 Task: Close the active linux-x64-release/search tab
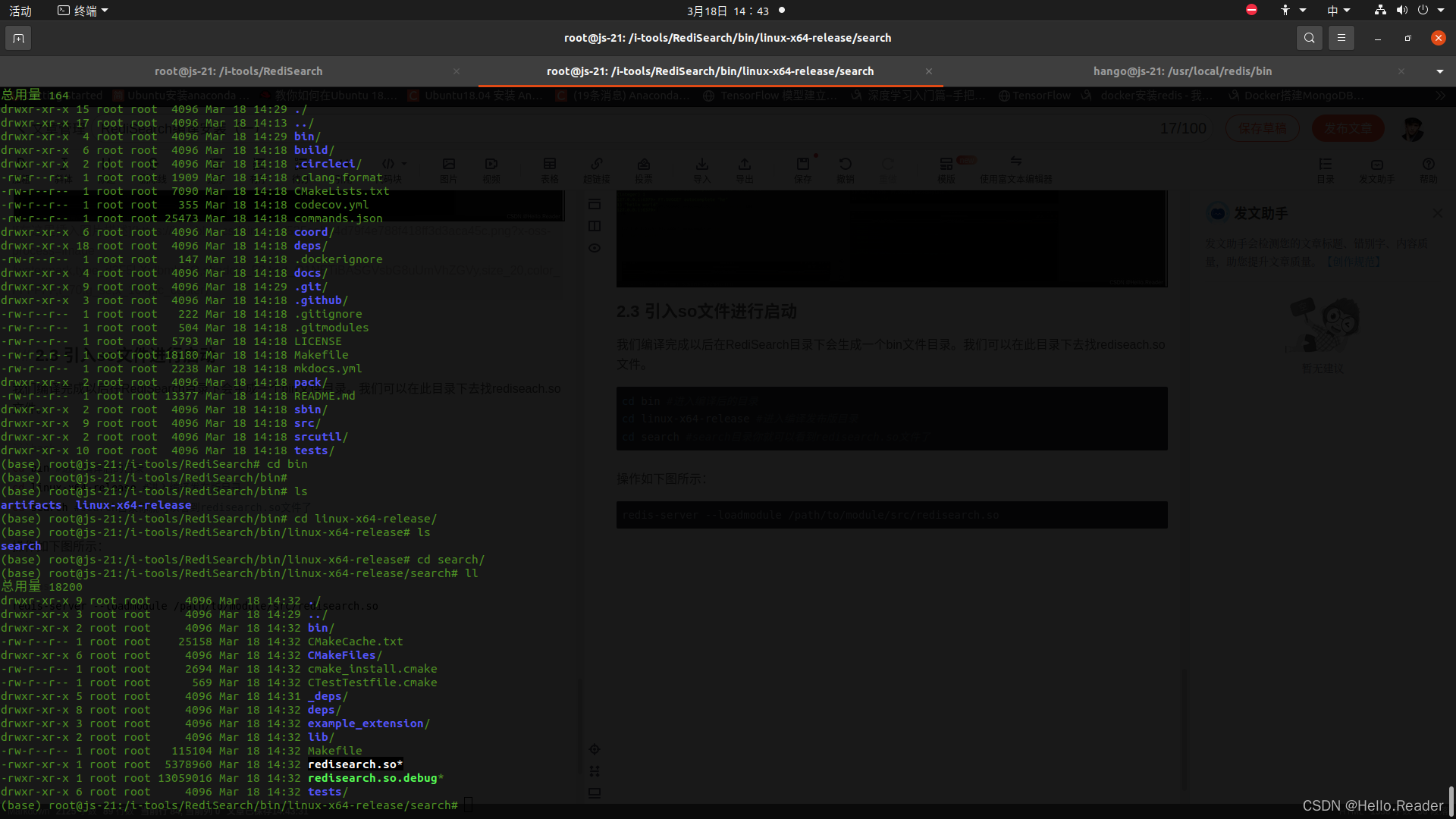click(929, 71)
